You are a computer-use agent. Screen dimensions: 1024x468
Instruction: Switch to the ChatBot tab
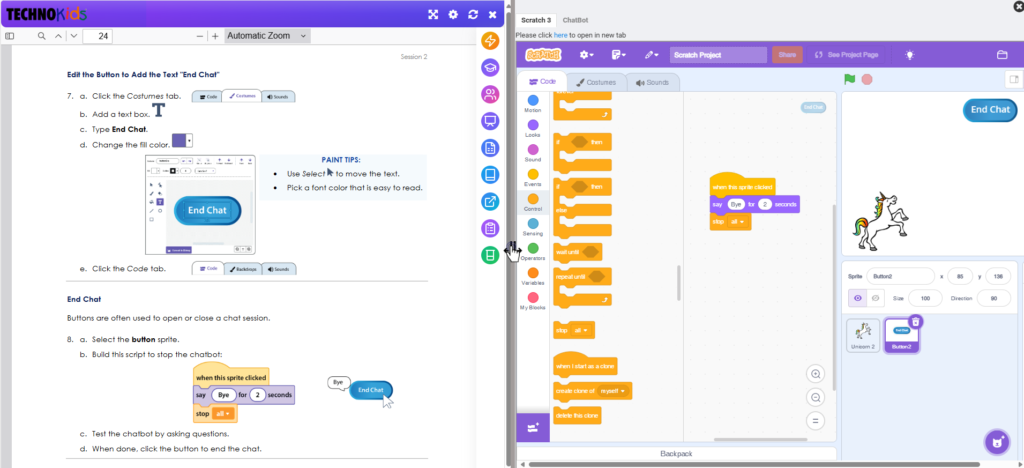pyautogui.click(x=575, y=20)
